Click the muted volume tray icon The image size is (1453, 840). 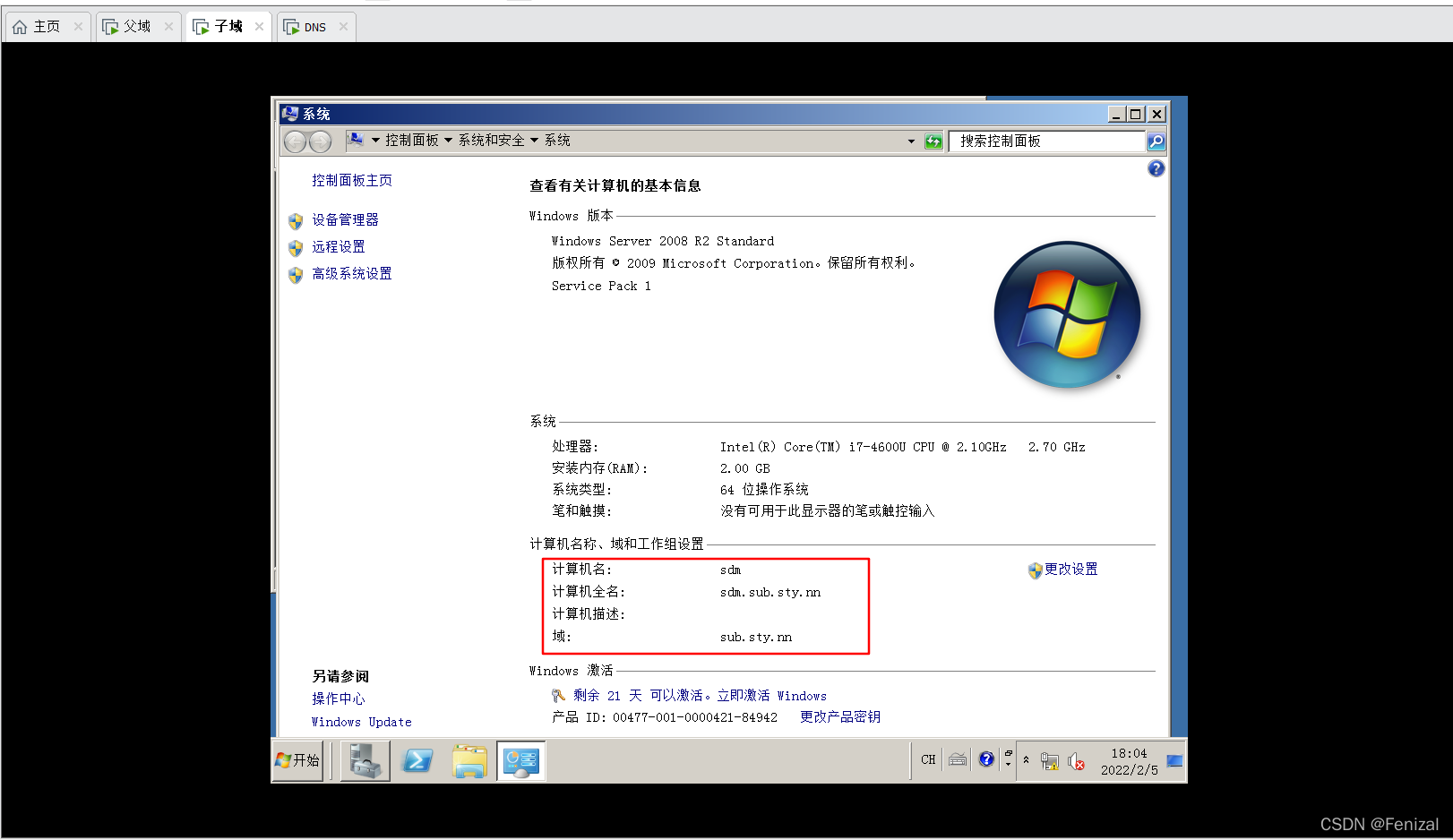1076,761
